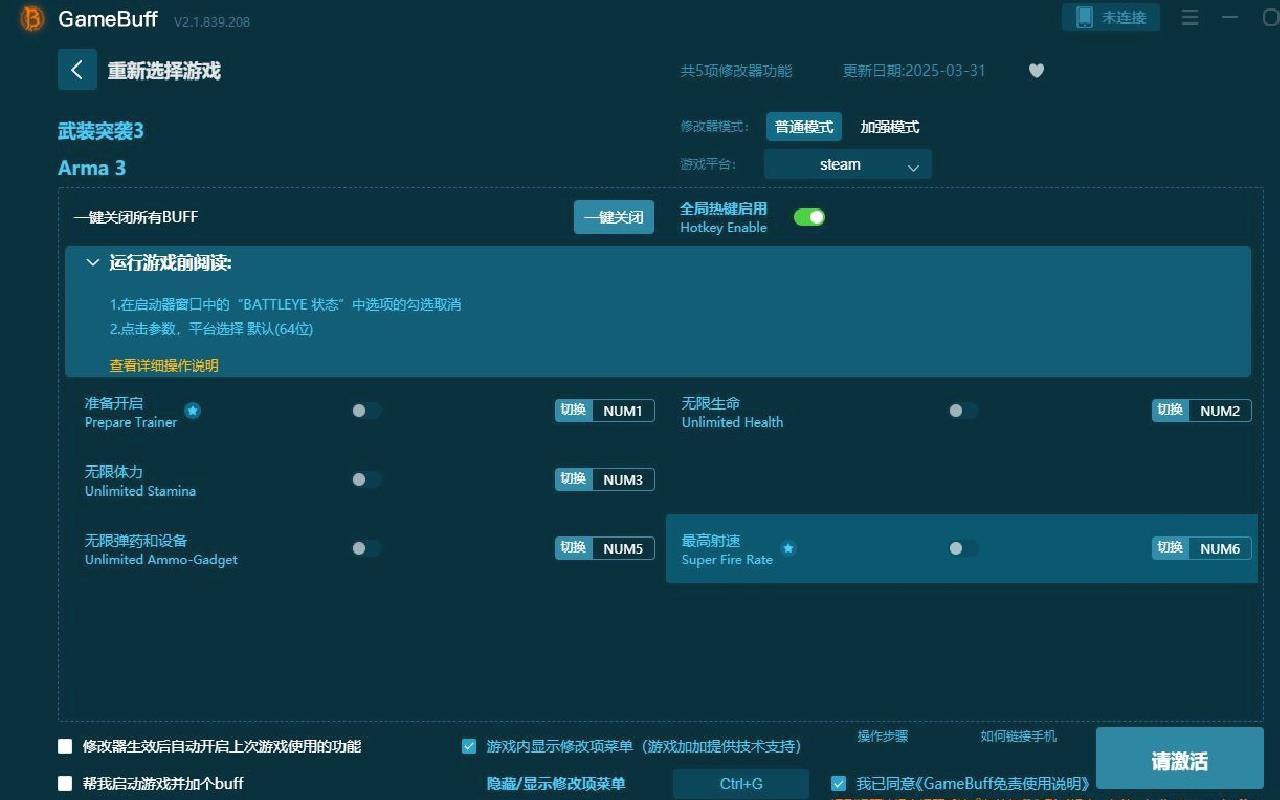Click 切换 for hotkey NUM5
Screen dimensions: 1280x800
coord(574,548)
